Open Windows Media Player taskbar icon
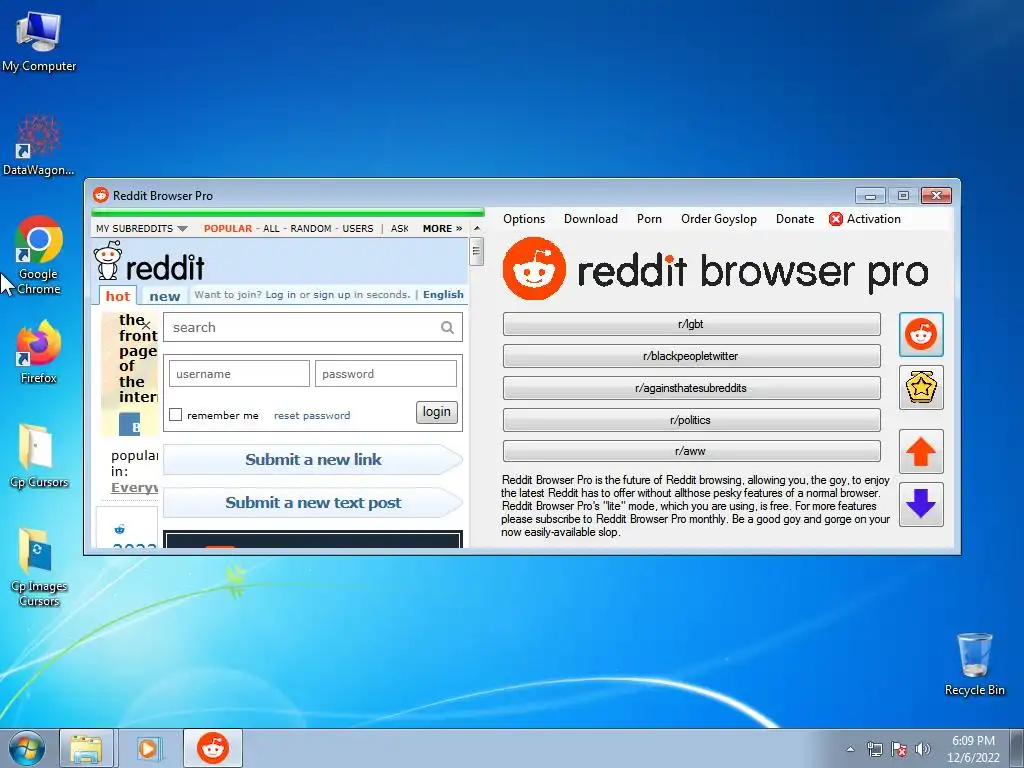Viewport: 1024px width, 768px height. (x=149, y=748)
